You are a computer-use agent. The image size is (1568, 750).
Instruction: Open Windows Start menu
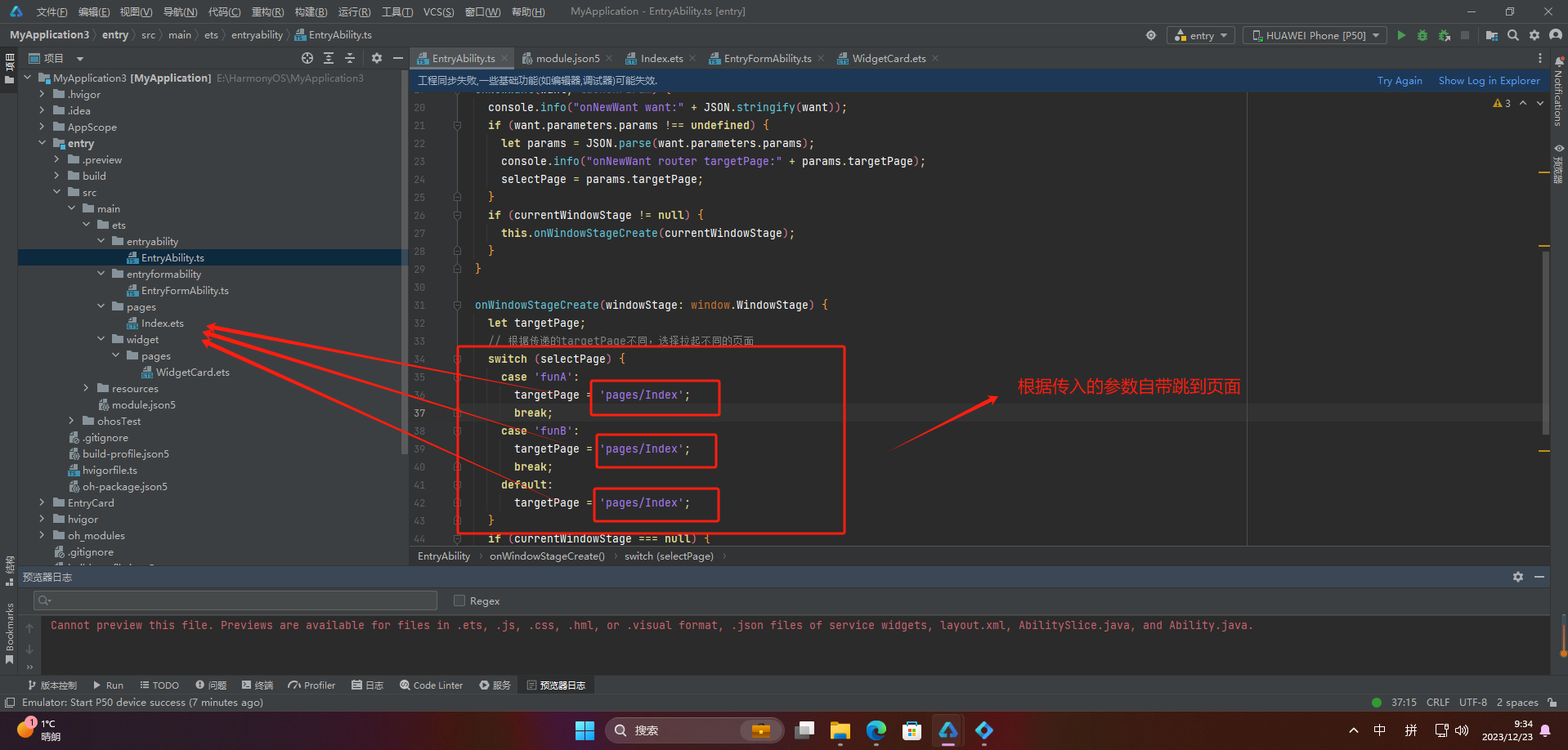pos(585,730)
